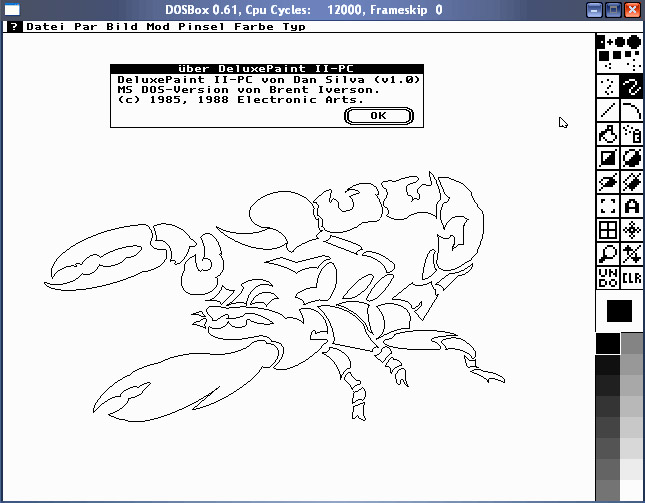Image resolution: width=645 pixels, height=503 pixels.
Task: Click the '(c) 1985, 1988 Electronic Arts.' line
Action: [241, 100]
